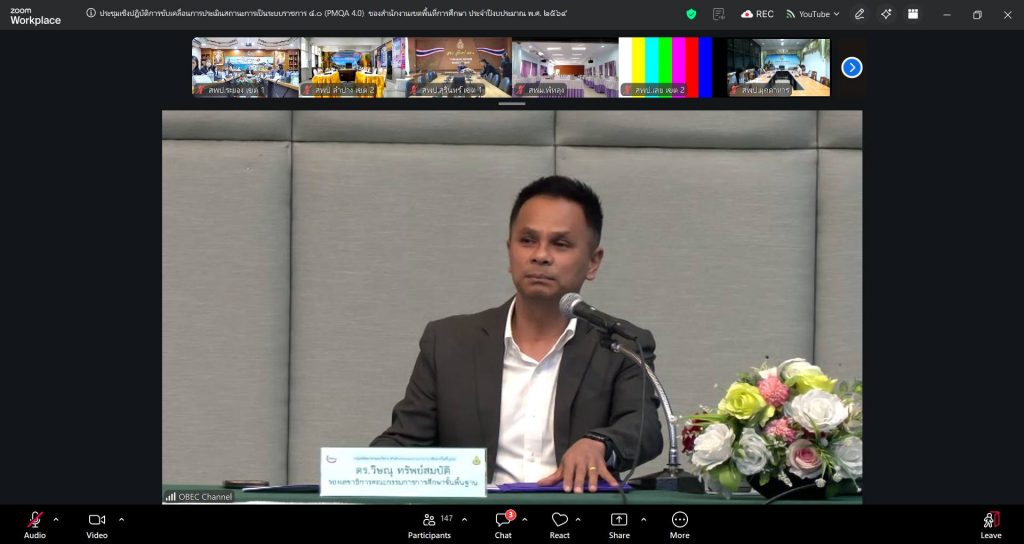Select the color bars video thumbnail

(665, 67)
